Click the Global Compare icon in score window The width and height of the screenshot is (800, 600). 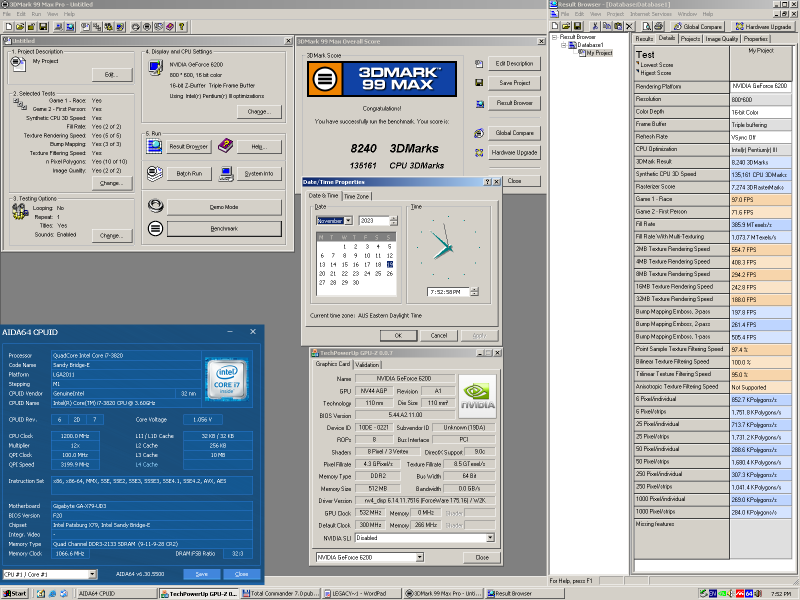tap(479, 133)
